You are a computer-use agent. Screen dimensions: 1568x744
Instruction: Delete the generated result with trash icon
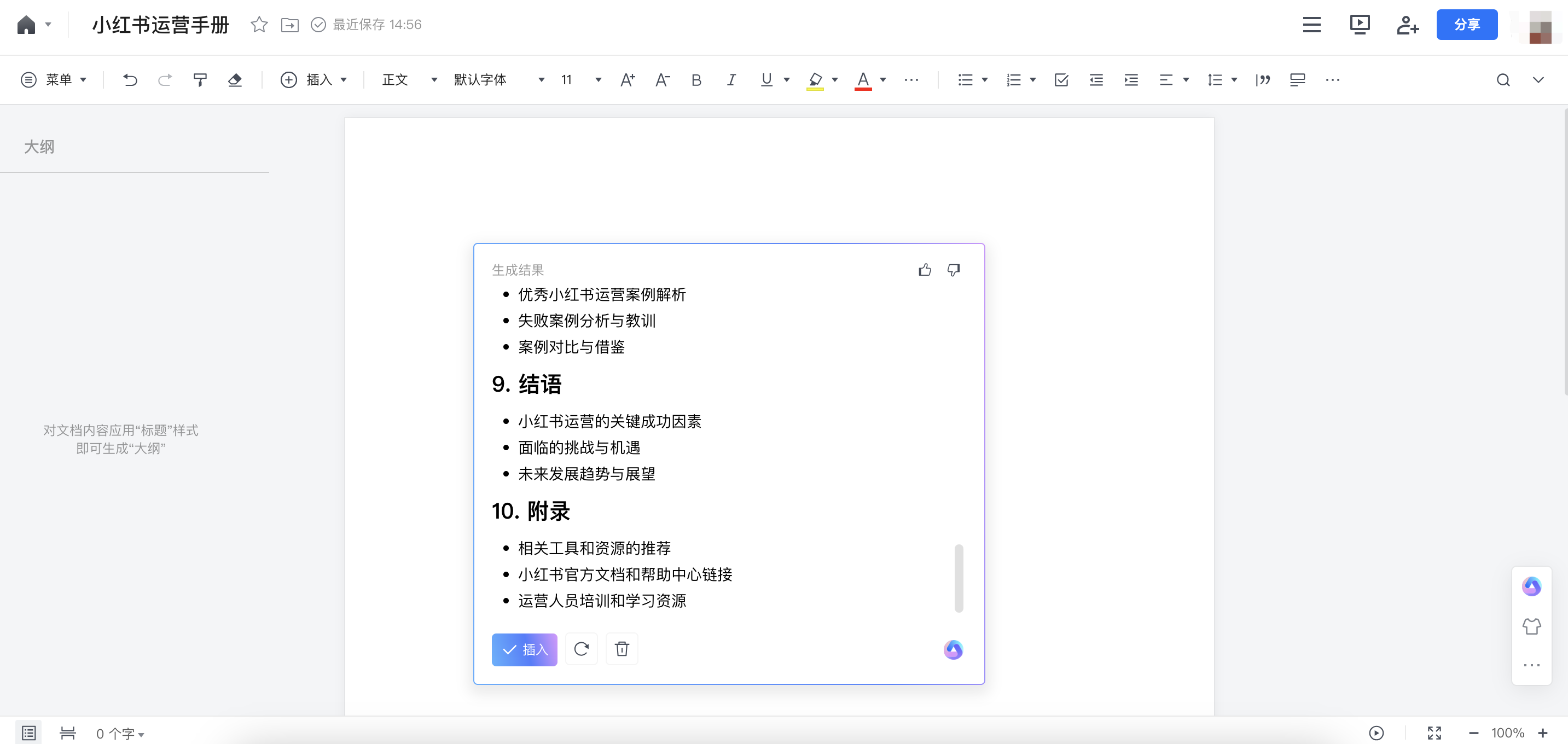(x=622, y=649)
